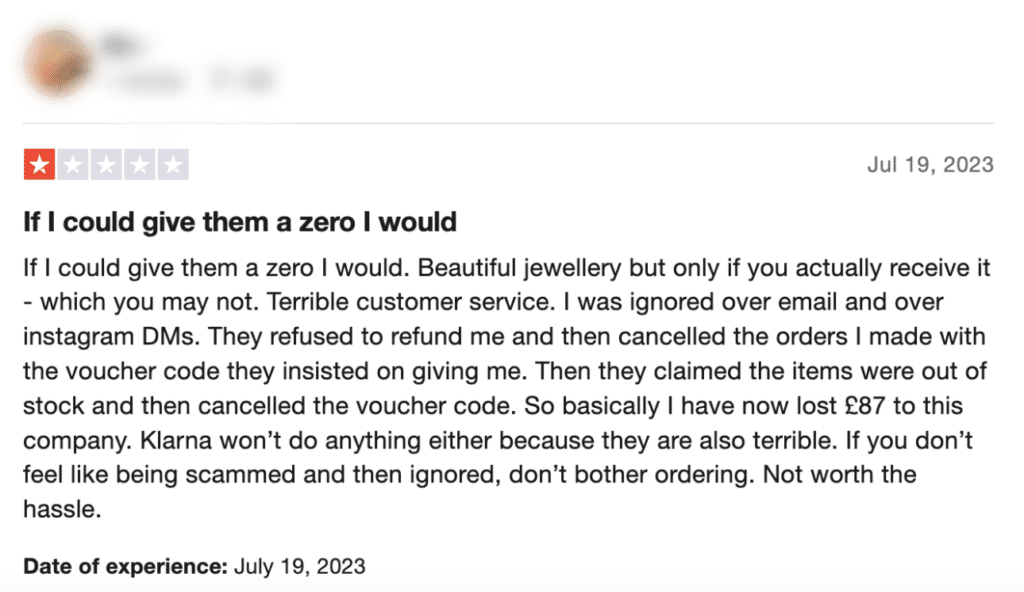Click "Terrible customer service" phrase in review
This screenshot has height=592, width=1024.
click(x=411, y=302)
